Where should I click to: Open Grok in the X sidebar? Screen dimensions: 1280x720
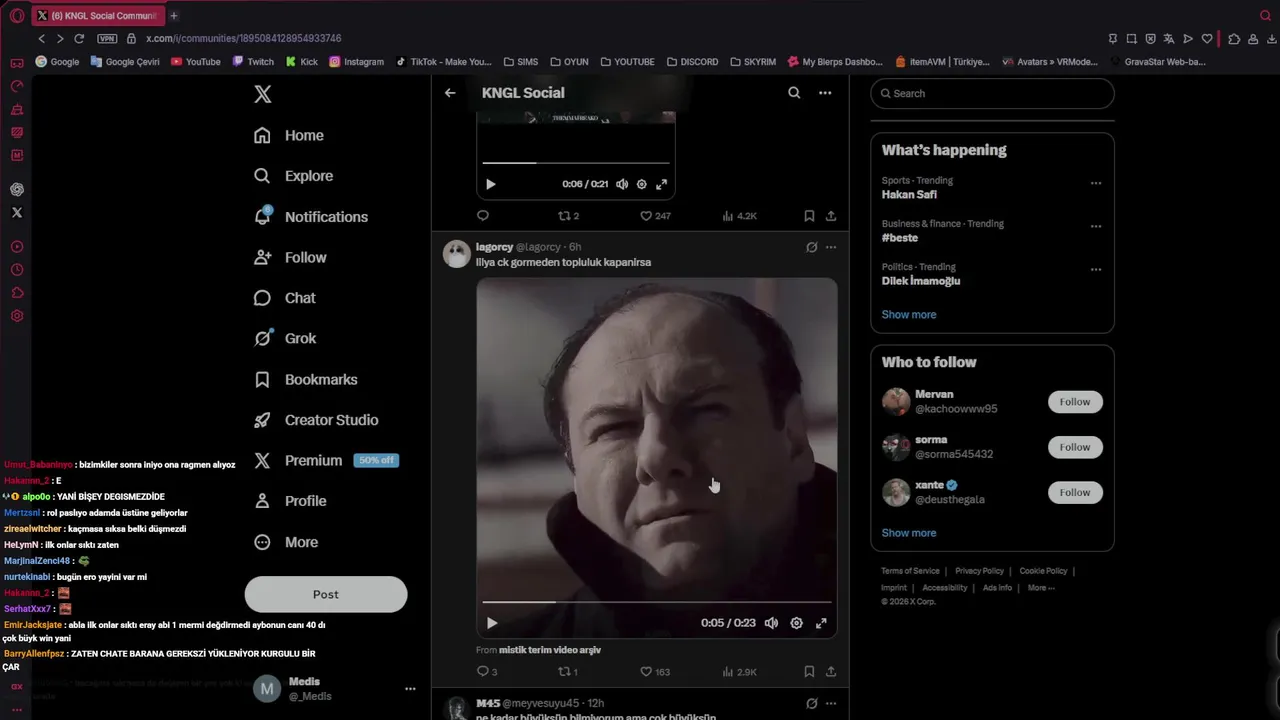click(x=285, y=339)
